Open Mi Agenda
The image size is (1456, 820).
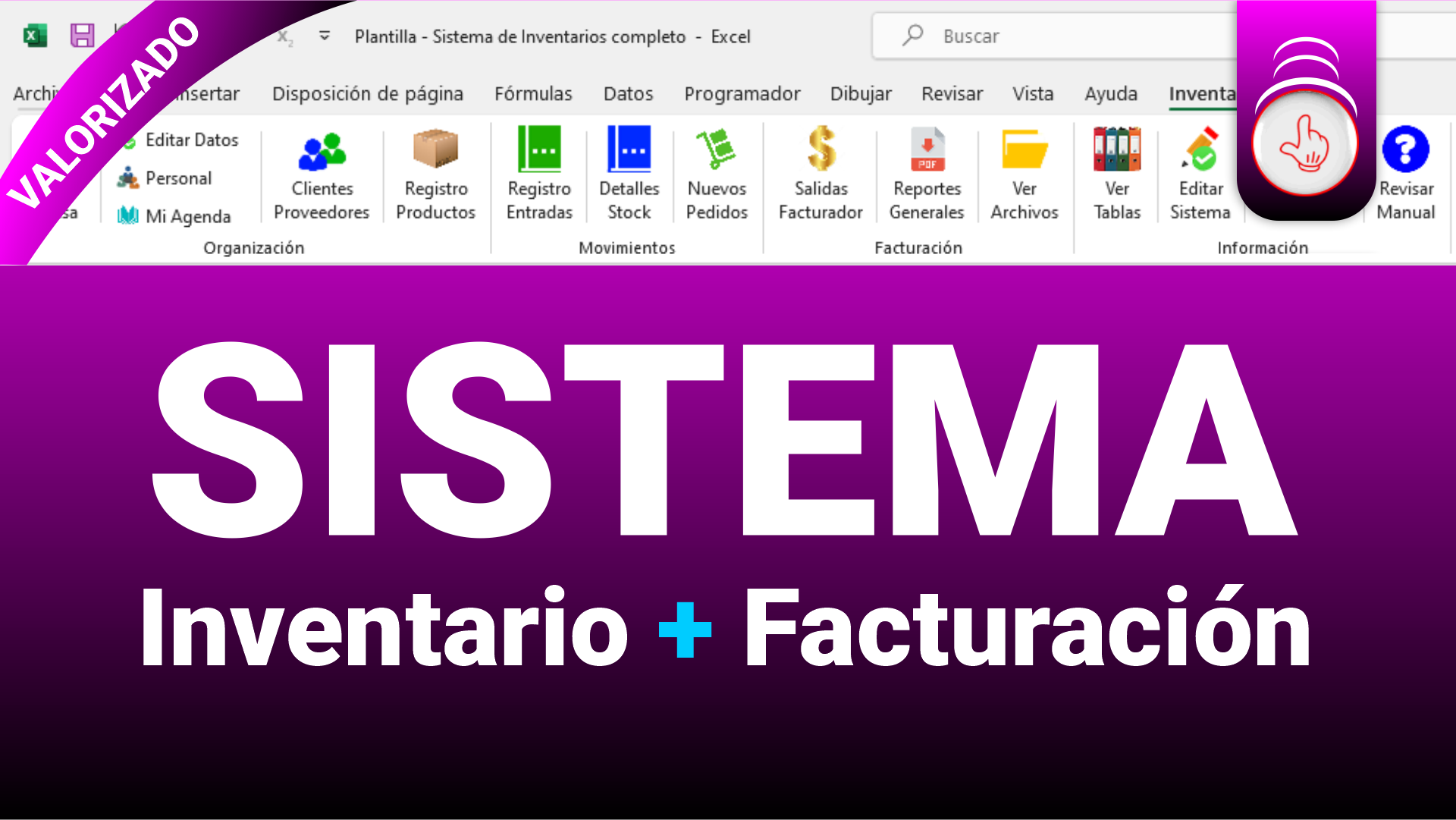[186, 216]
